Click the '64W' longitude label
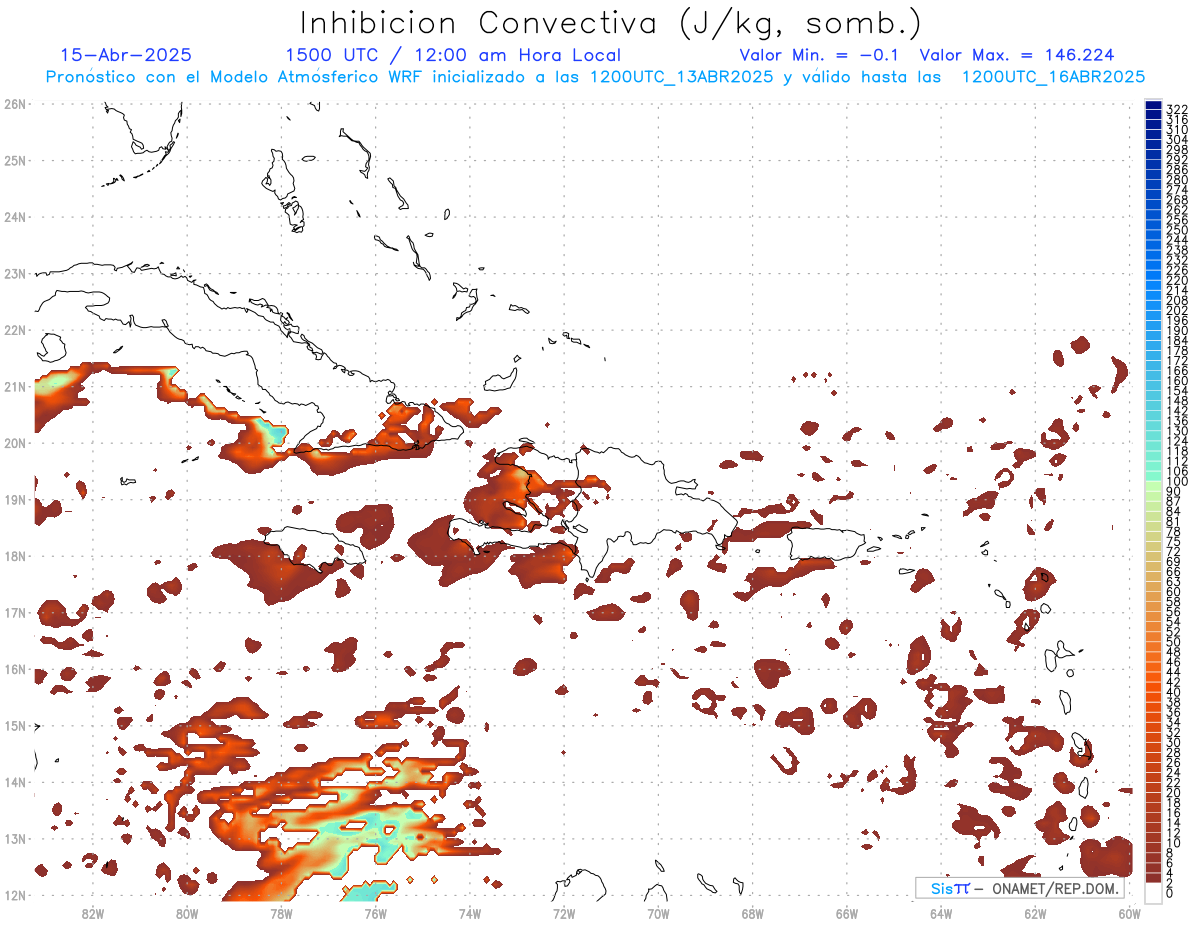 [941, 913]
